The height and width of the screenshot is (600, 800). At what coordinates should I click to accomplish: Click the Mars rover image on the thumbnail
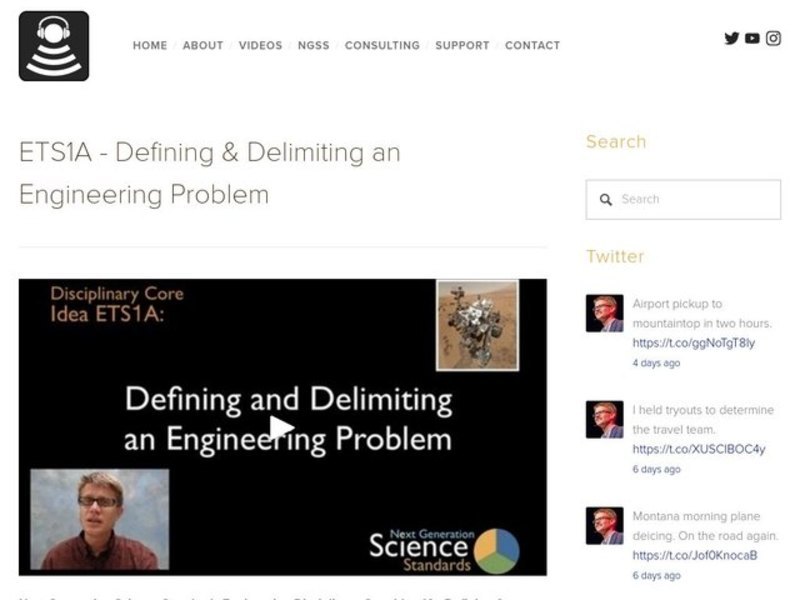click(476, 323)
